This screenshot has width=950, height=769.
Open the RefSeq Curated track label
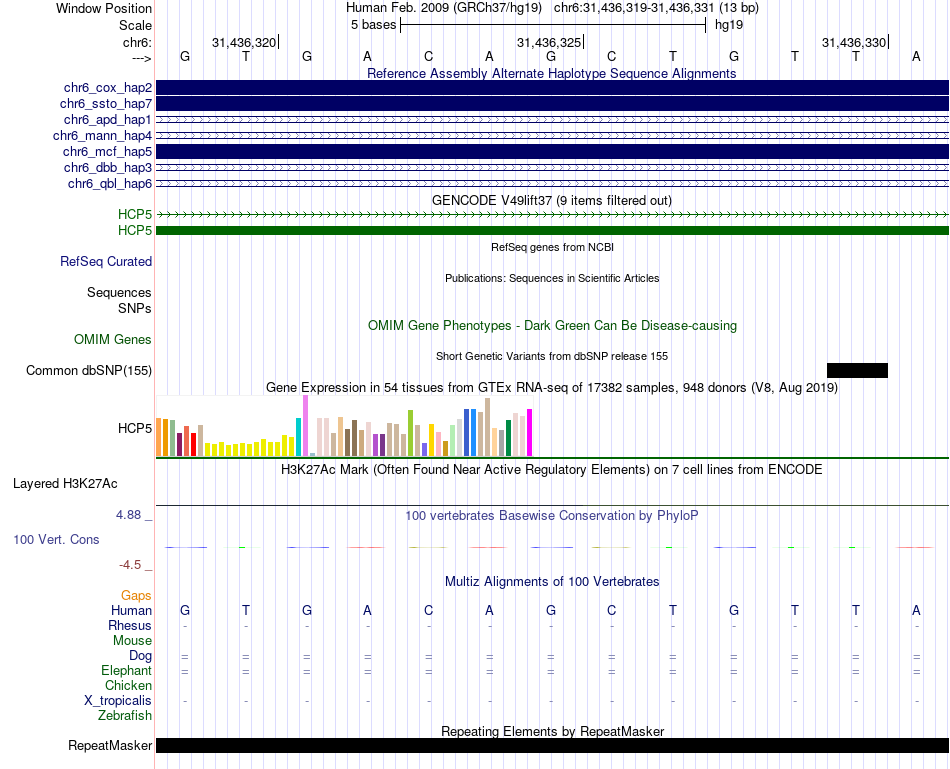pos(106,261)
